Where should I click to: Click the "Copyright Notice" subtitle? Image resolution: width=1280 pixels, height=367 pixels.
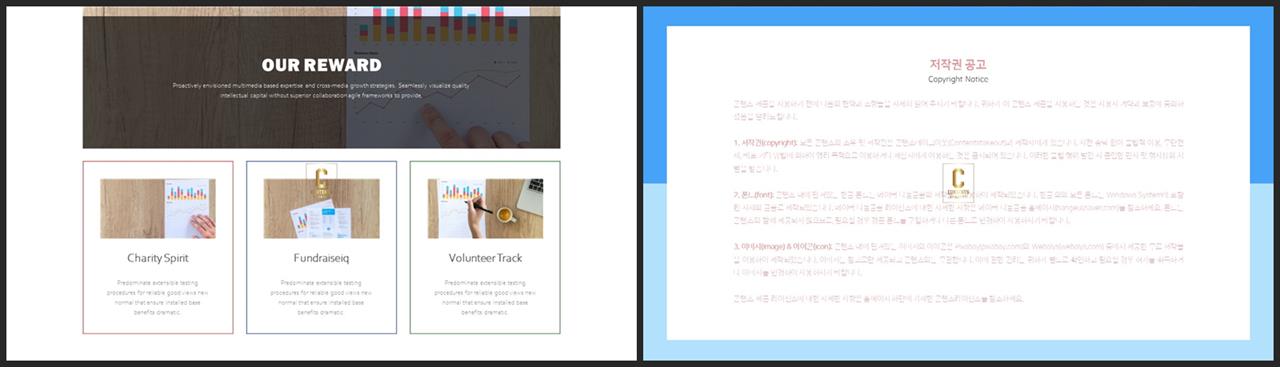[958, 79]
